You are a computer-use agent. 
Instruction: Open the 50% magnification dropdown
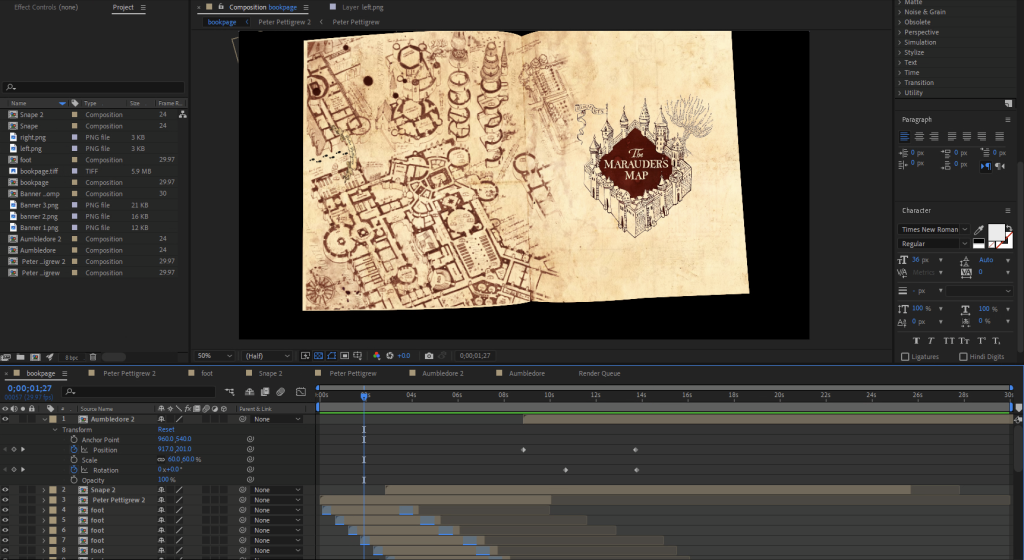[214, 356]
